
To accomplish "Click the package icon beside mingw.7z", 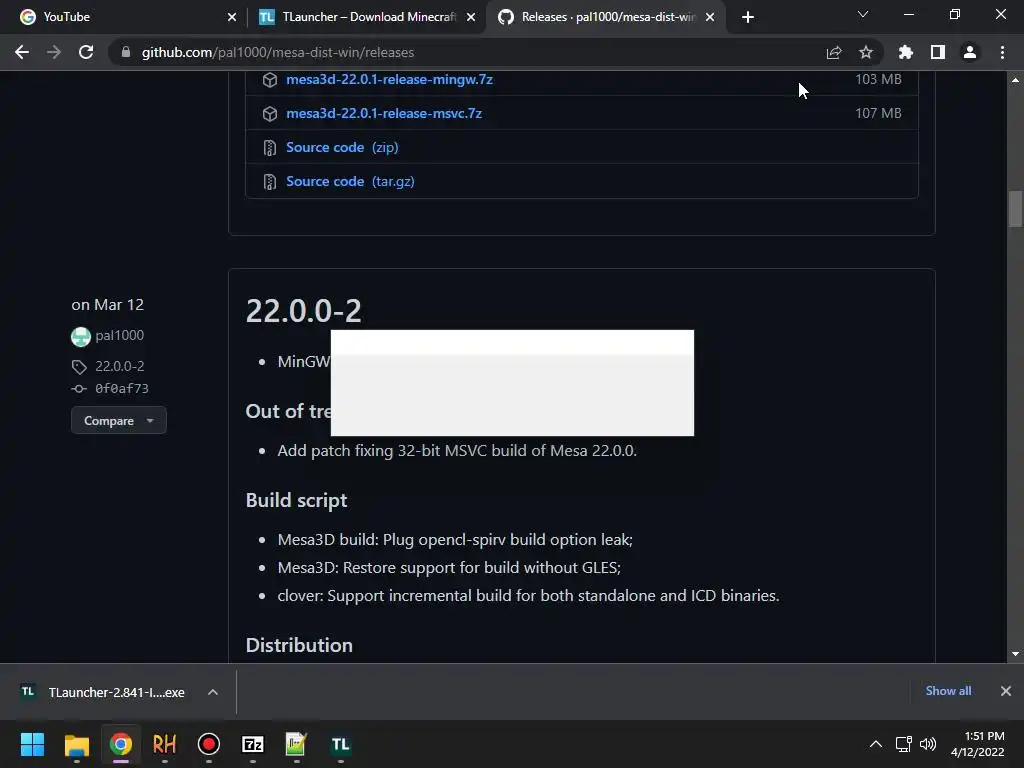I will point(270,80).
